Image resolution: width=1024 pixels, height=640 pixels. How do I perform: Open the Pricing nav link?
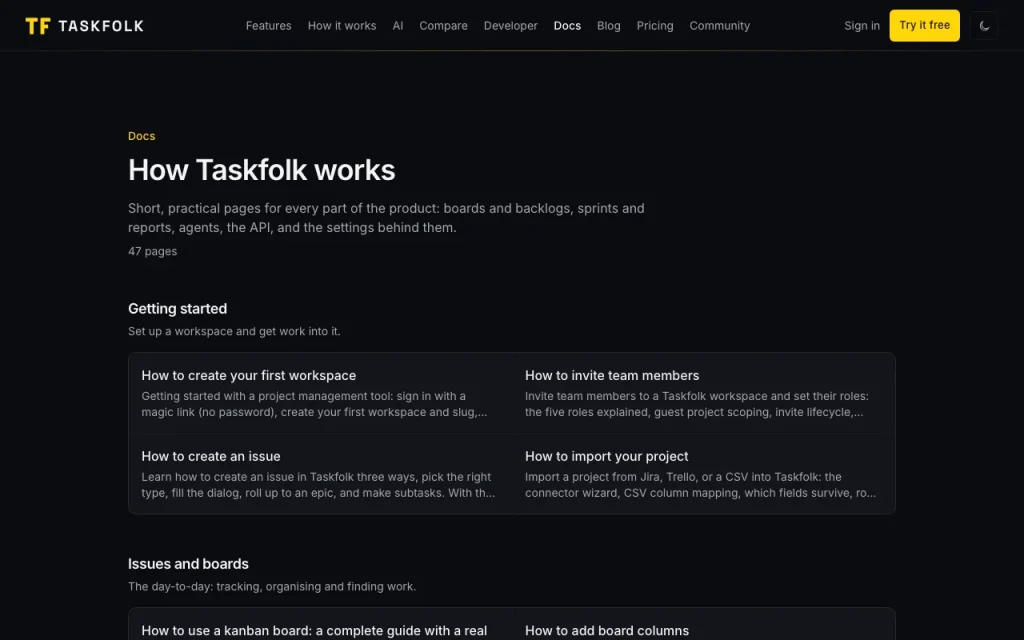(x=654, y=25)
